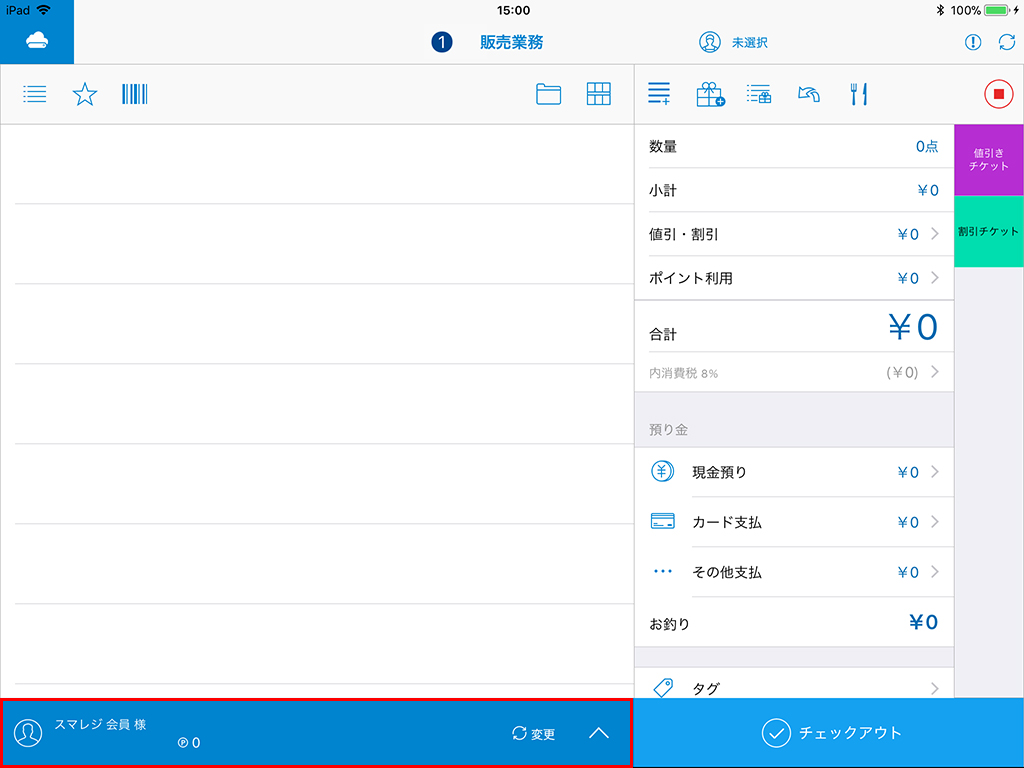Open the fork and knife restaurant icon

click(x=859, y=94)
